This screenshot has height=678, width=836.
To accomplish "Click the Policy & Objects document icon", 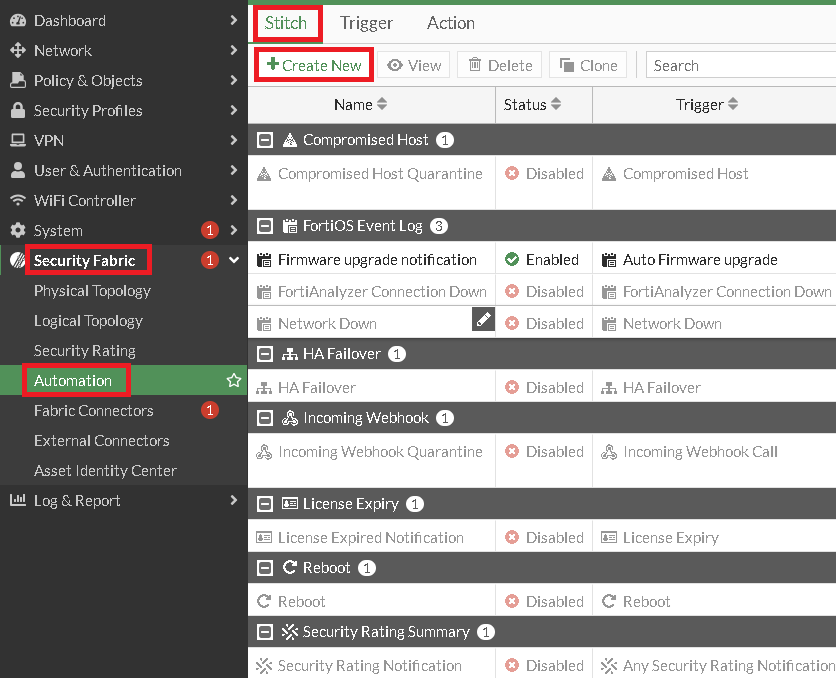I will (18, 80).
